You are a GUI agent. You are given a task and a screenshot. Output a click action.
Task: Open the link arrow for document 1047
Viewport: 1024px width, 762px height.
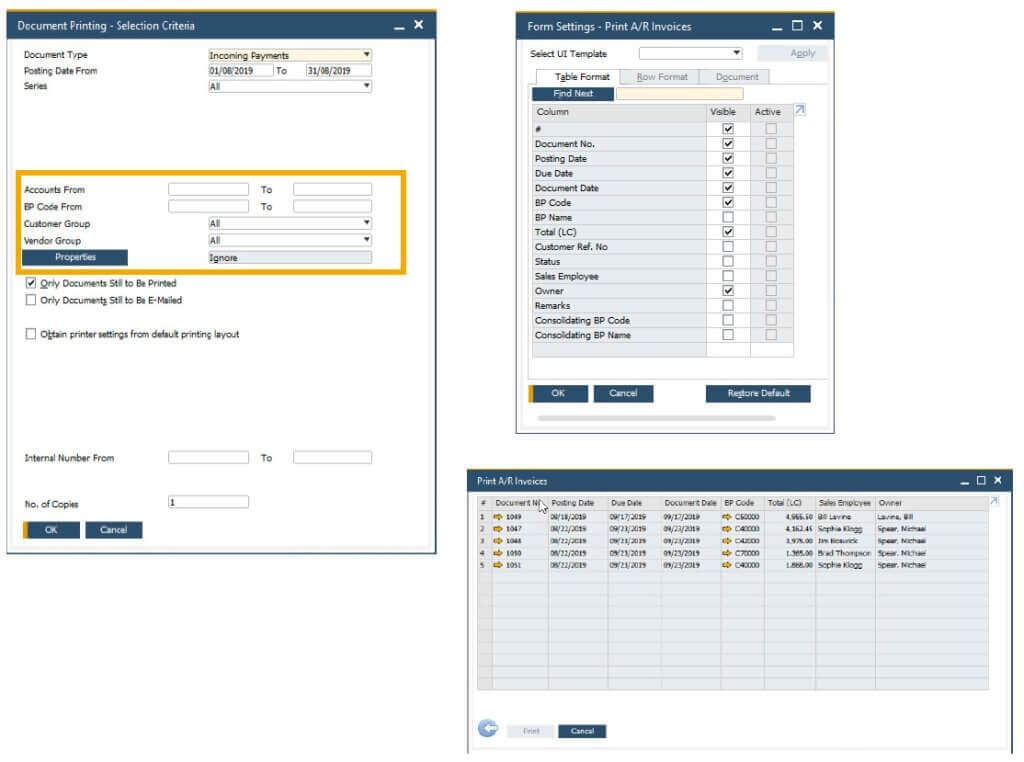point(497,528)
